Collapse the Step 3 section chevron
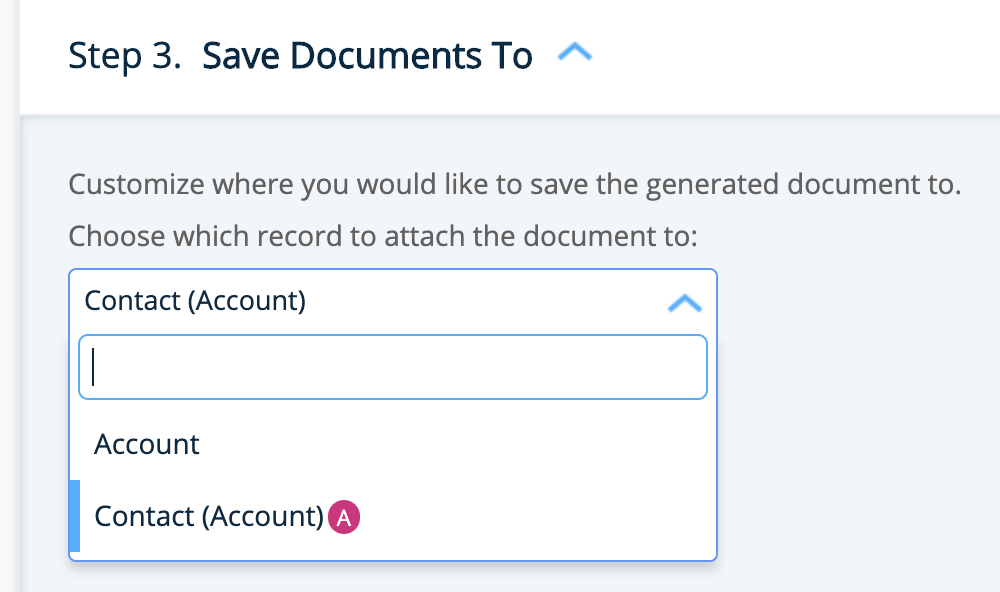This screenshot has height=592, width=1000. 575,55
